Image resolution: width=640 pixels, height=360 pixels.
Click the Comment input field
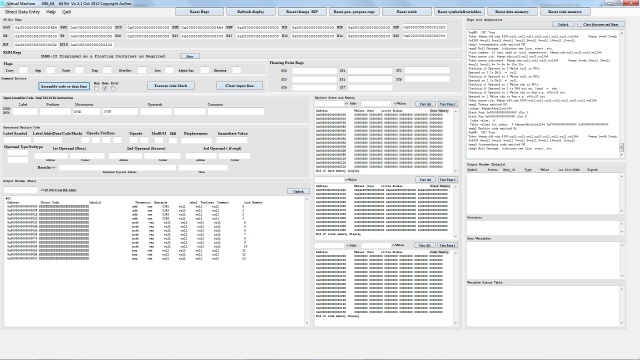(236, 111)
